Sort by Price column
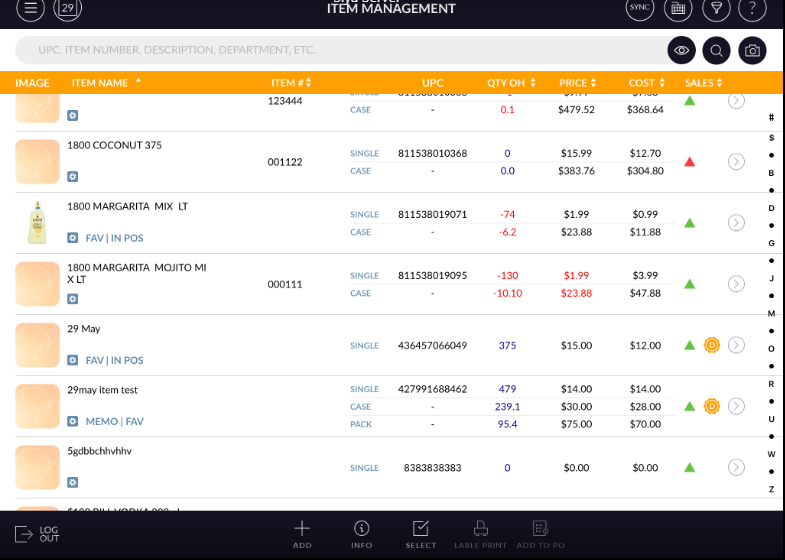 [578, 83]
